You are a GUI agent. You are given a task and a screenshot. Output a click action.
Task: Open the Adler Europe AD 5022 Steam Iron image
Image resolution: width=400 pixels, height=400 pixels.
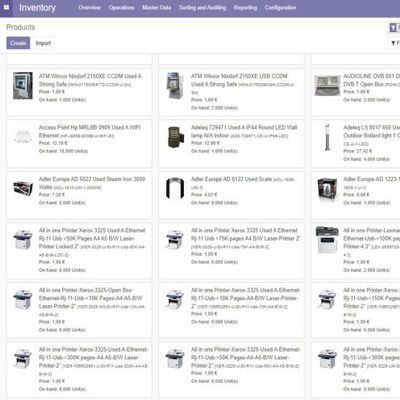click(x=23, y=189)
